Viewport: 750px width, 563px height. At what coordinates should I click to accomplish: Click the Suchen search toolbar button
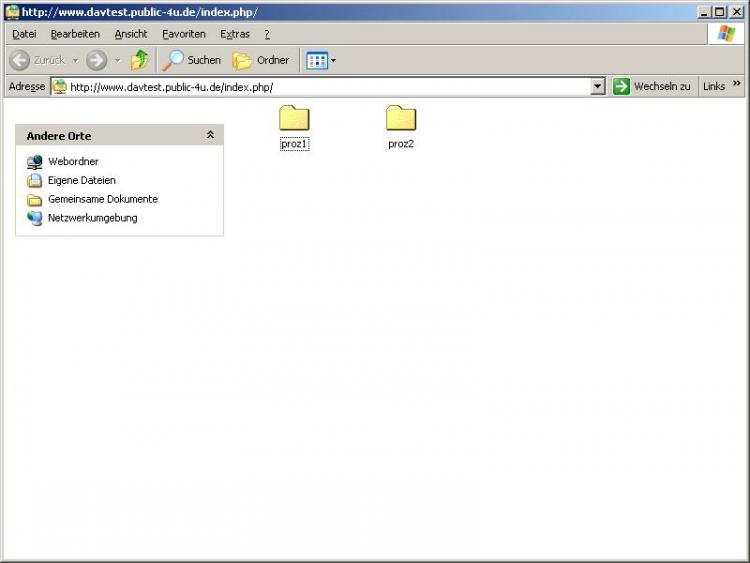click(192, 60)
